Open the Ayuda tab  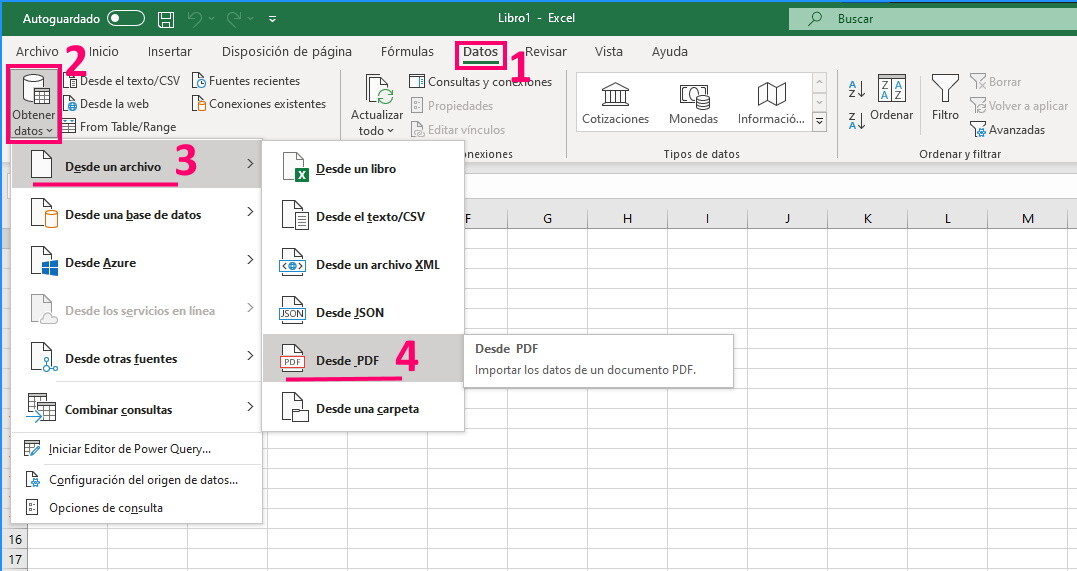point(670,52)
